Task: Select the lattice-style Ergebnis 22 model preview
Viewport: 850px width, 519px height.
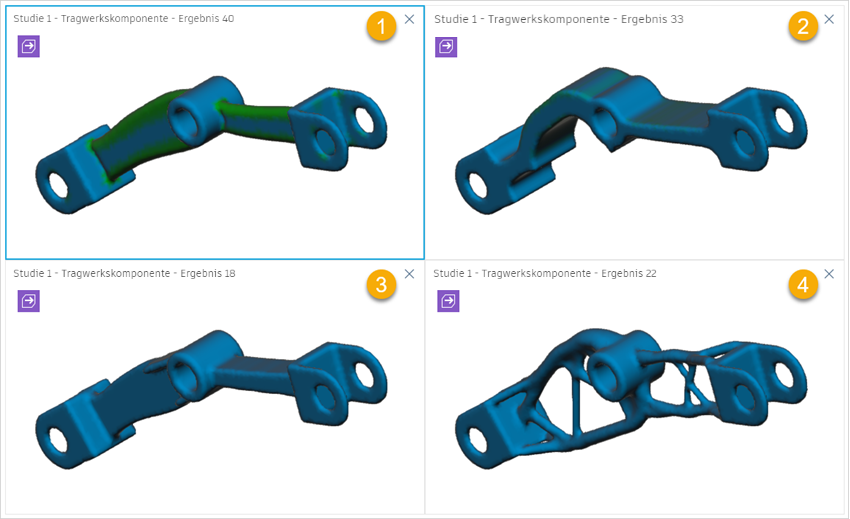Action: [632, 397]
